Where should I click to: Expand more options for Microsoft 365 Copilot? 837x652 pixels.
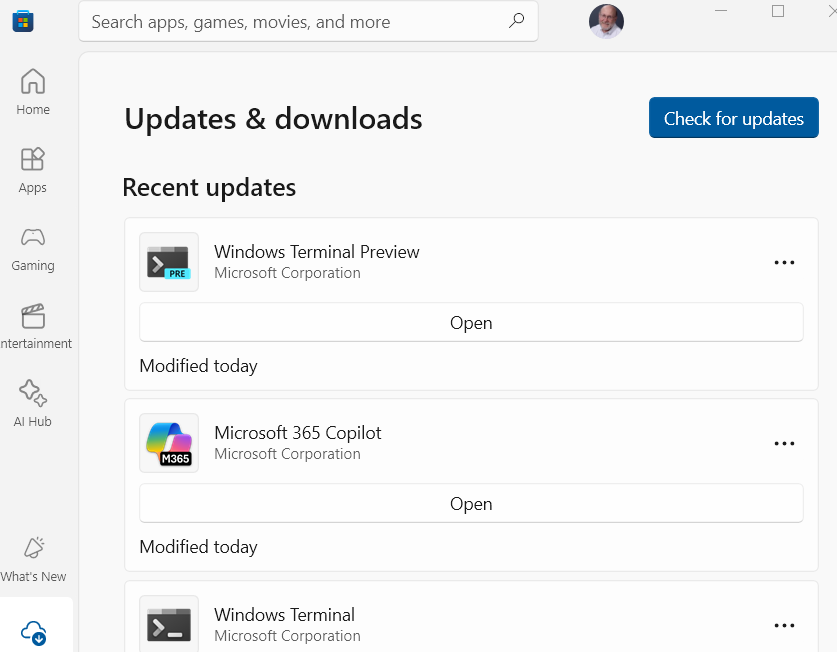tap(784, 443)
